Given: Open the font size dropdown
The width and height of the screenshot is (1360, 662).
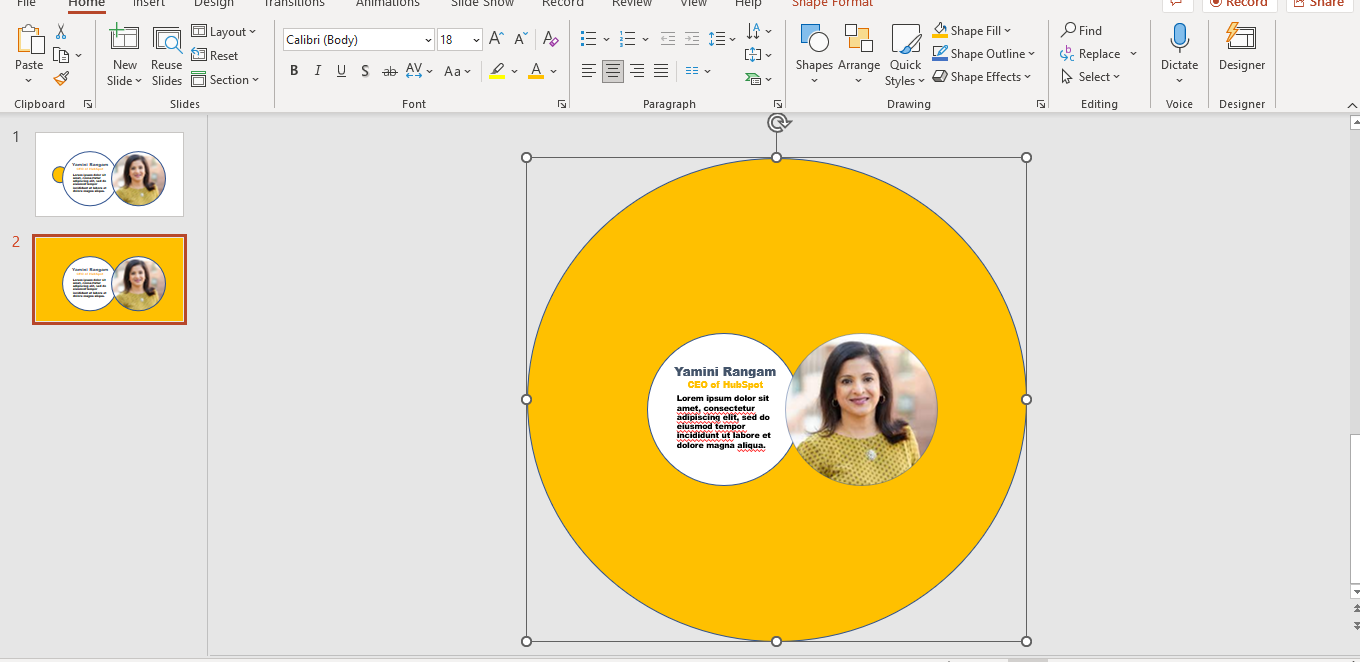Looking at the screenshot, I should point(476,40).
